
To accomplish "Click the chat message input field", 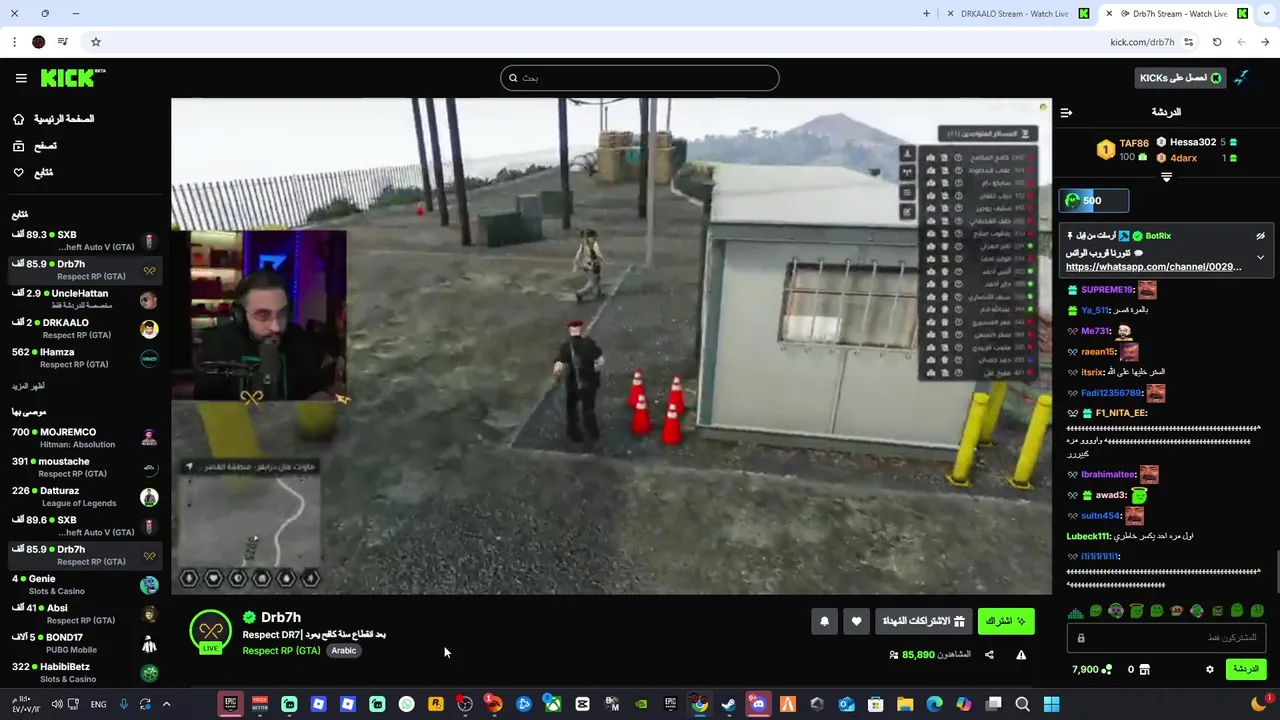I will point(1166,638).
